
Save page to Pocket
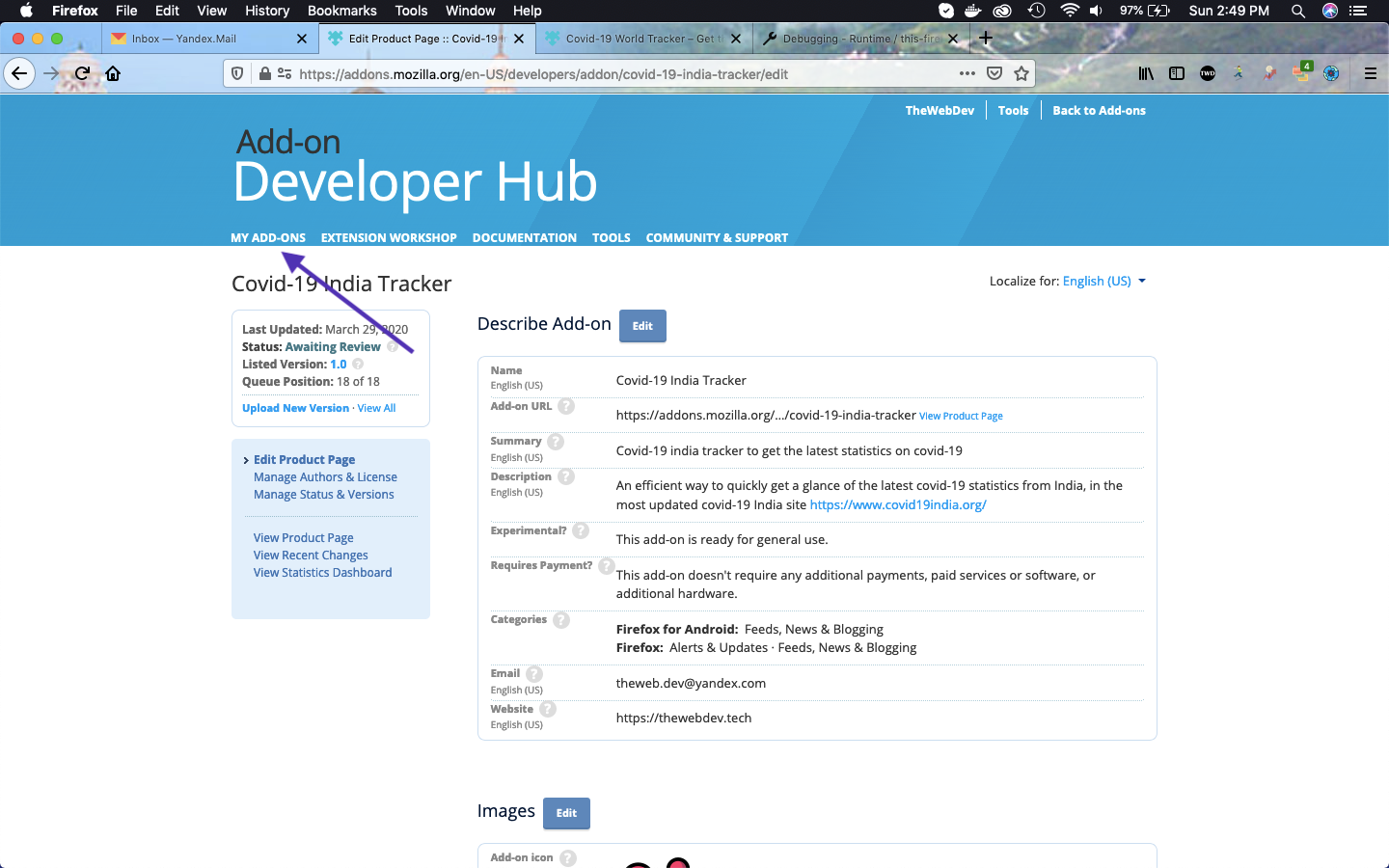tap(994, 73)
